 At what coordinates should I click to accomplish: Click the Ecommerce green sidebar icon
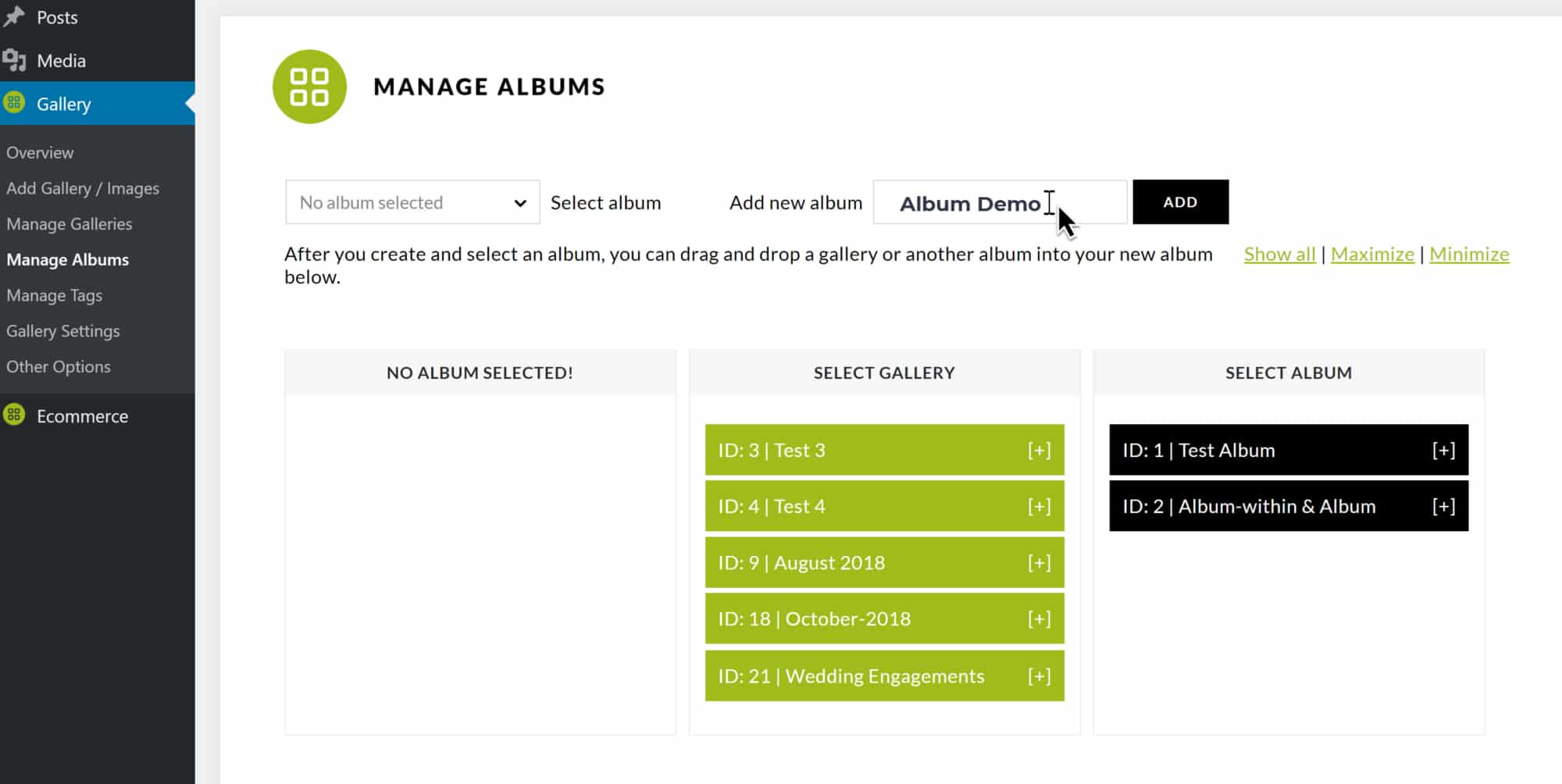[14, 415]
